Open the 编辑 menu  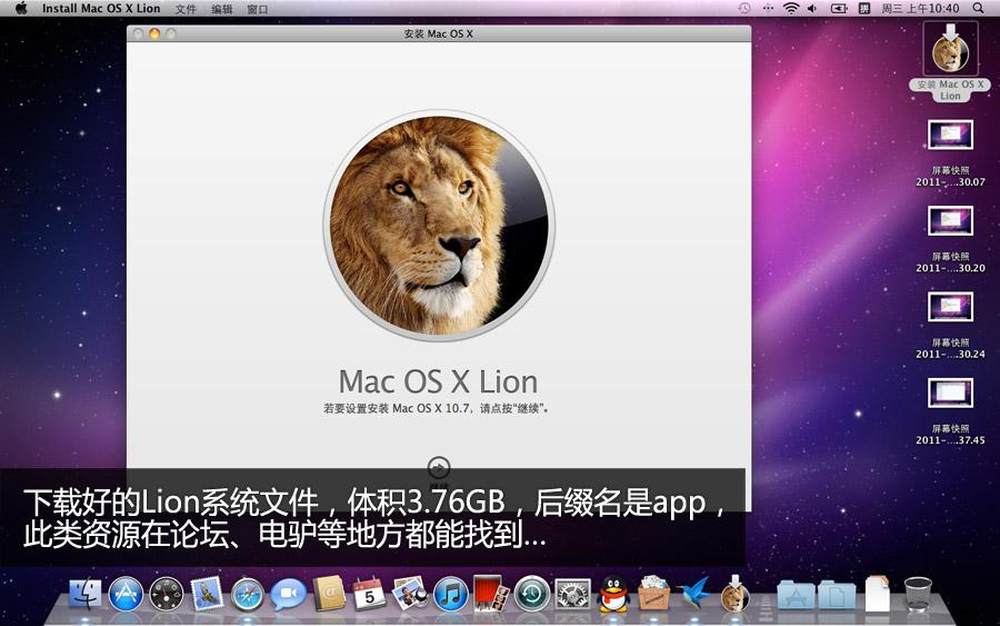pyautogui.click(x=222, y=9)
